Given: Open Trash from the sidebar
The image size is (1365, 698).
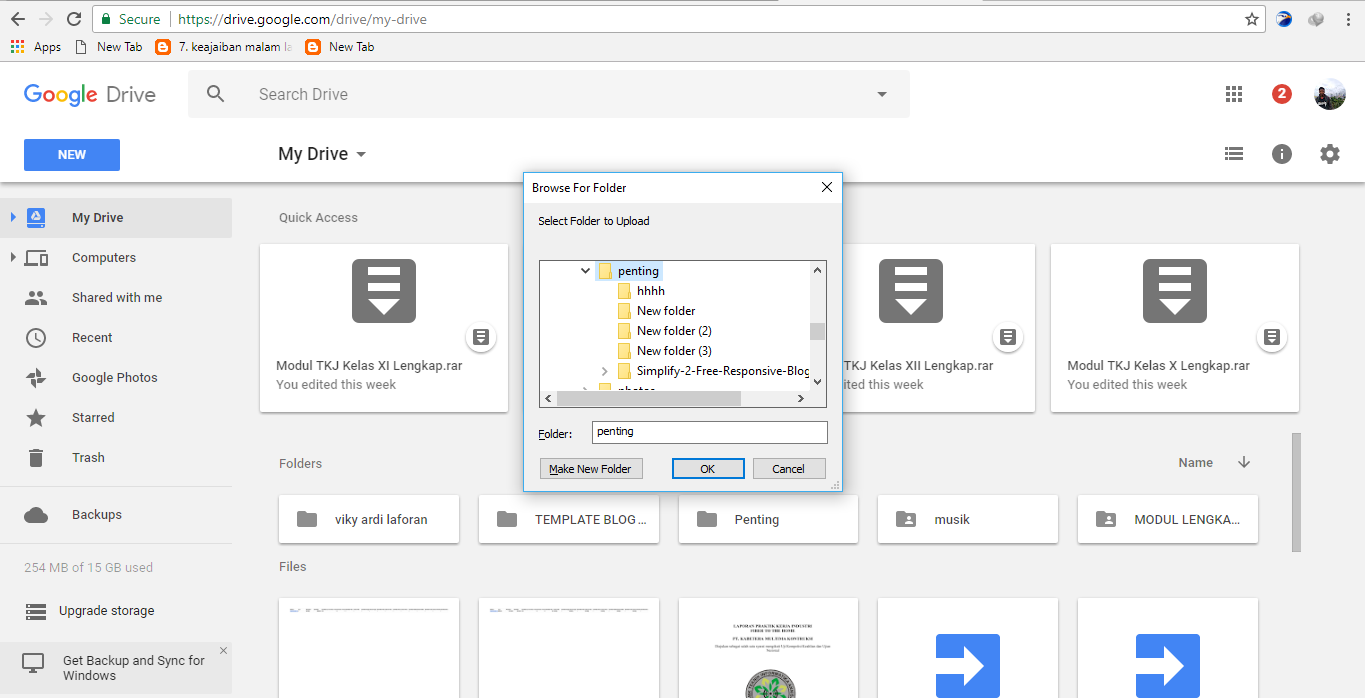Looking at the screenshot, I should pos(87,457).
